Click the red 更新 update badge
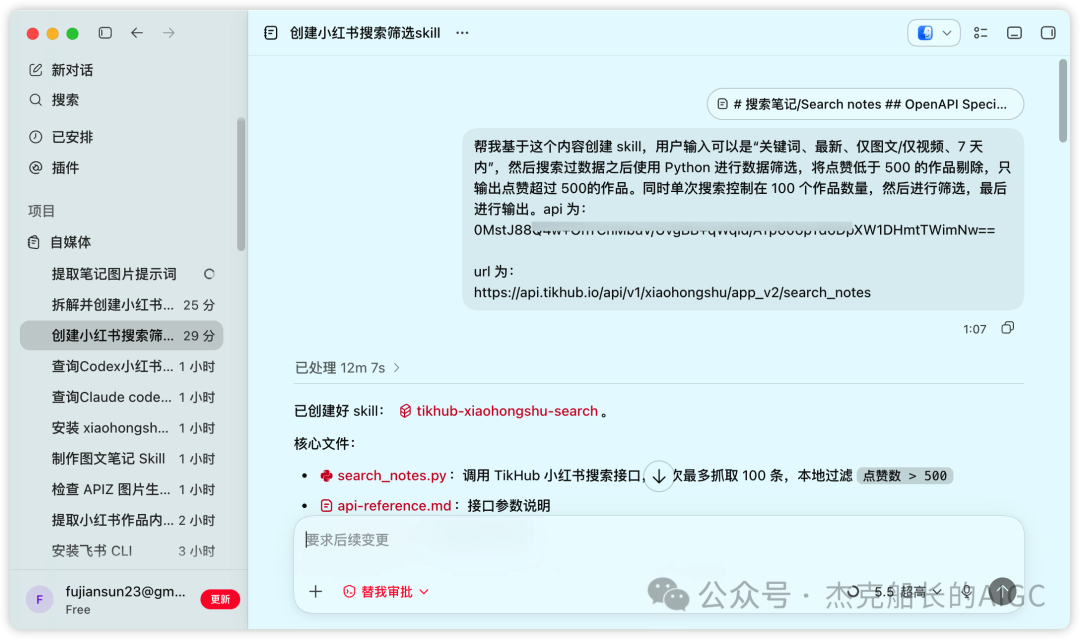This screenshot has width=1080, height=639. [x=220, y=599]
